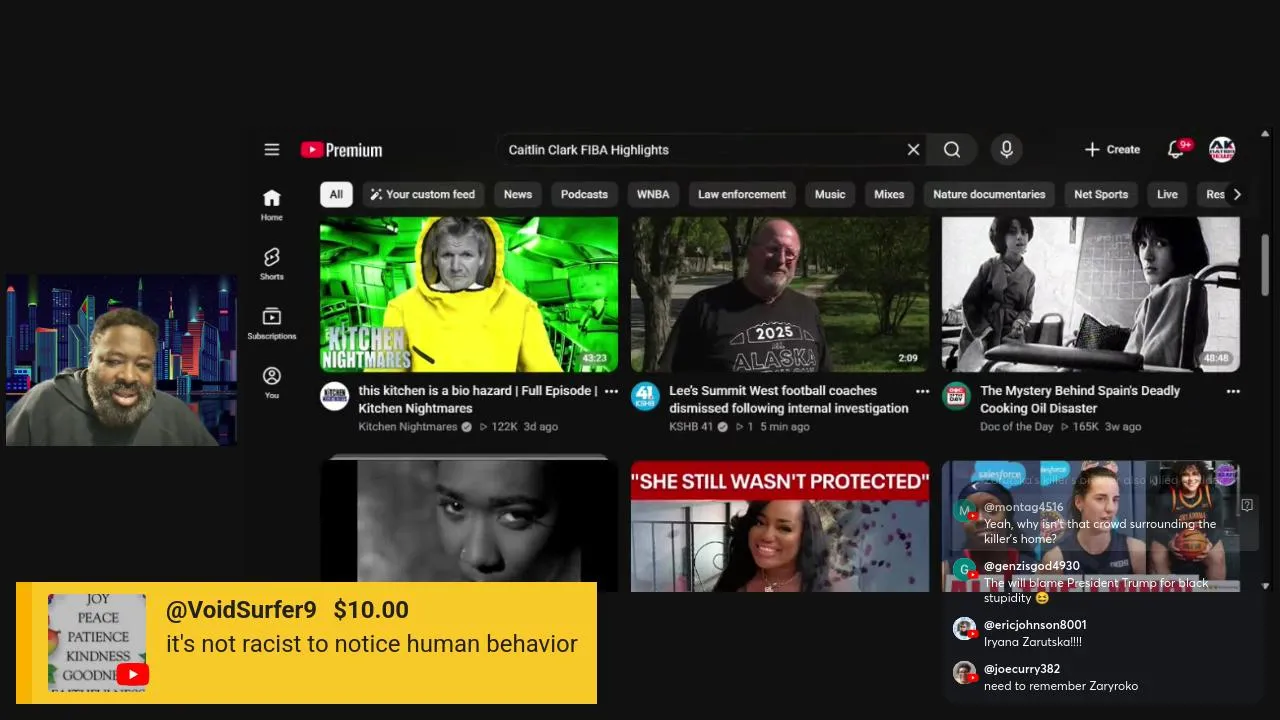Select the Net Sports chip

[1101, 194]
